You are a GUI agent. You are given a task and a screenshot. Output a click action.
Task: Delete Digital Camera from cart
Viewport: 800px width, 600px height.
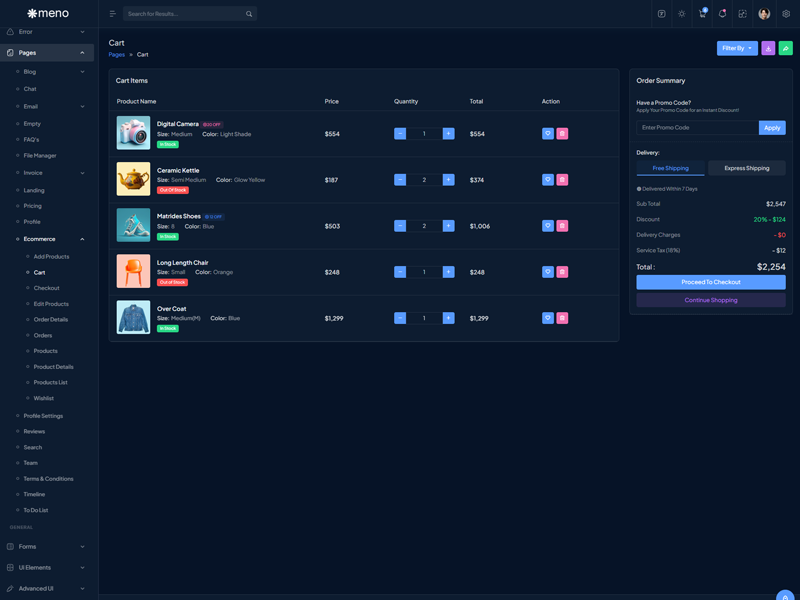pyautogui.click(x=562, y=134)
